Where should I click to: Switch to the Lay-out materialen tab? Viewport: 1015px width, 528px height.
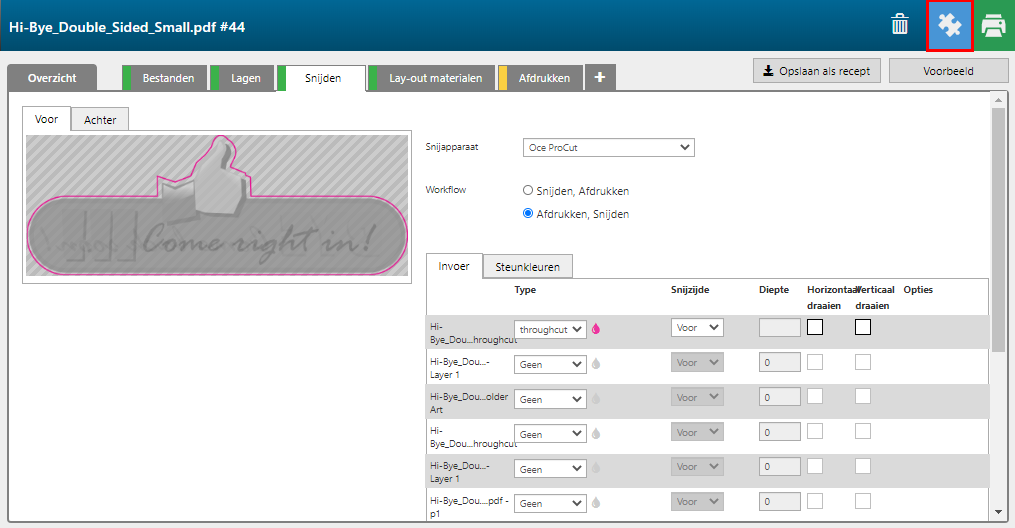pos(435,78)
